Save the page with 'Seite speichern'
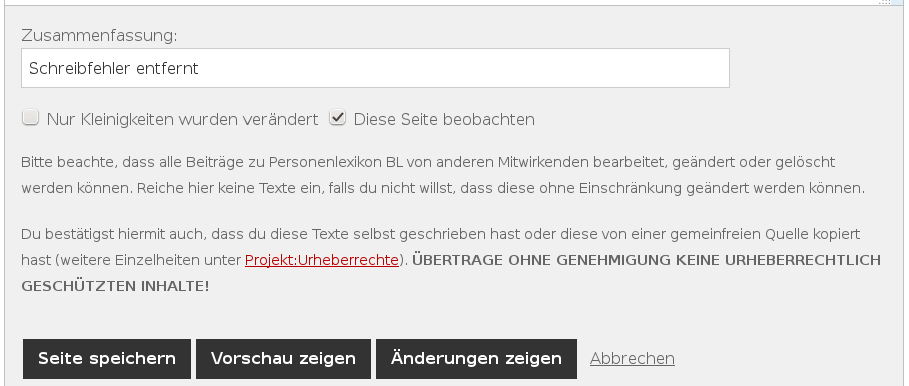 [x=107, y=359]
